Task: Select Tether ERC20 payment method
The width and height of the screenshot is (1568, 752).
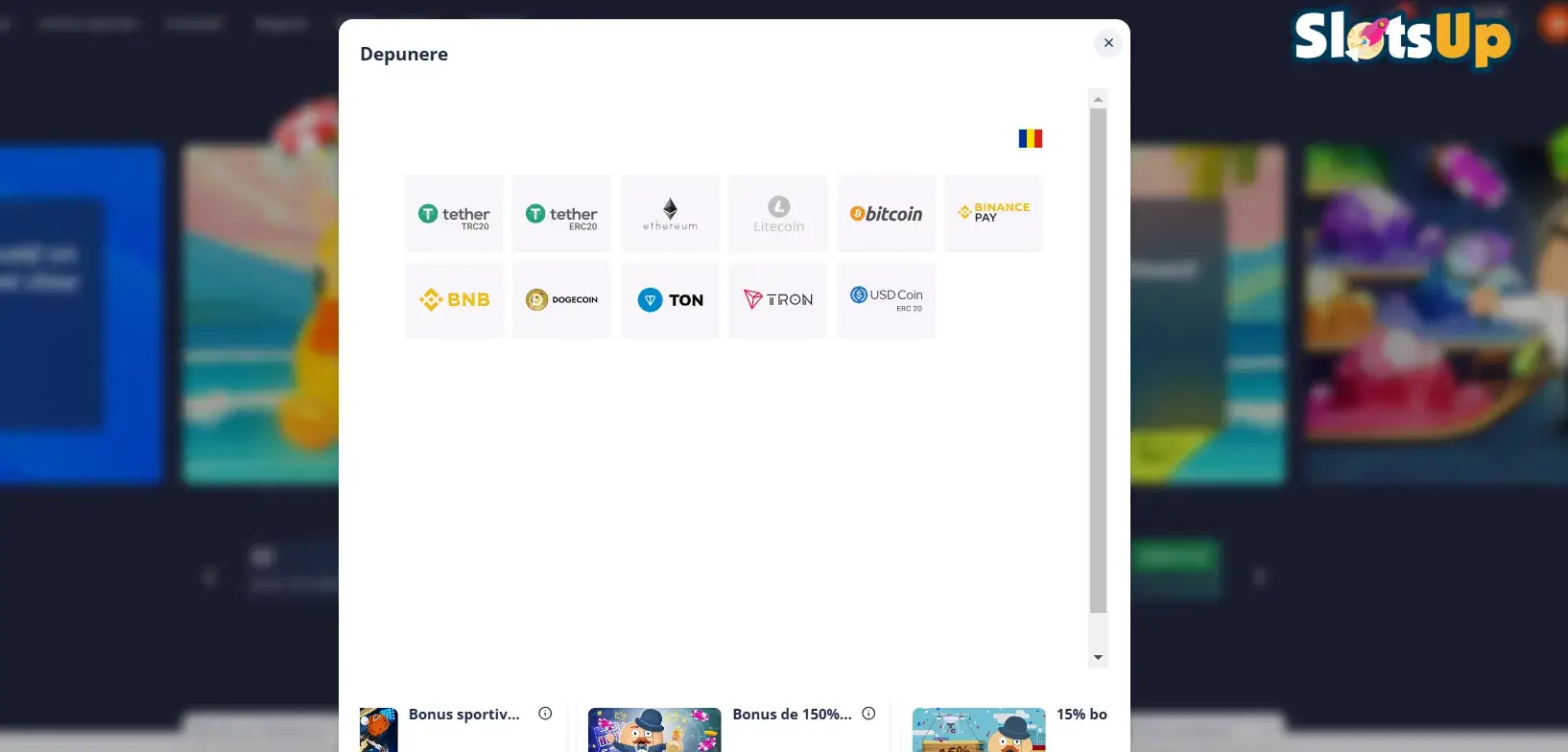Action: pyautogui.click(x=562, y=213)
